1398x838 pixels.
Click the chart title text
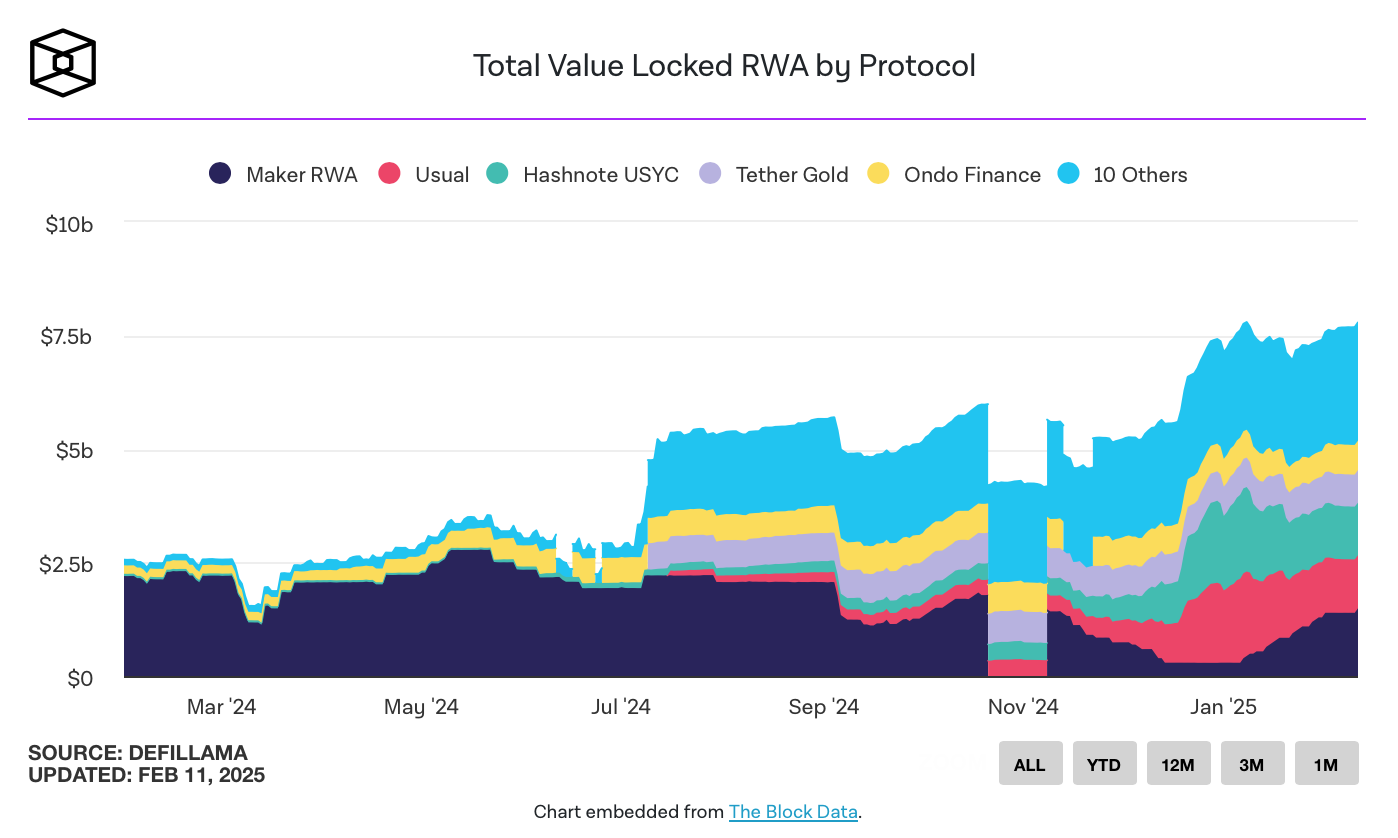[x=723, y=66]
